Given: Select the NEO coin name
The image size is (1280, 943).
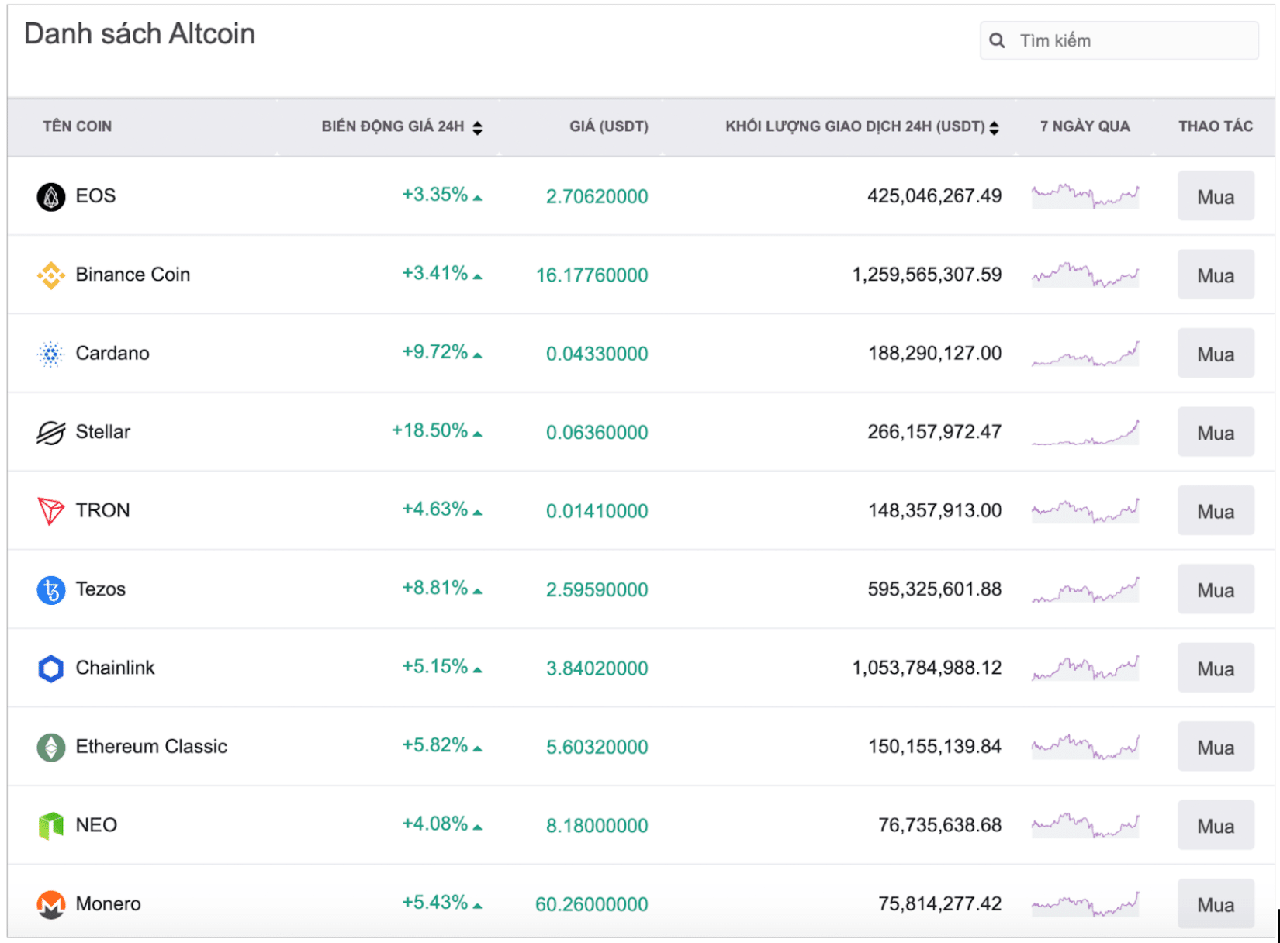Looking at the screenshot, I should point(97,825).
